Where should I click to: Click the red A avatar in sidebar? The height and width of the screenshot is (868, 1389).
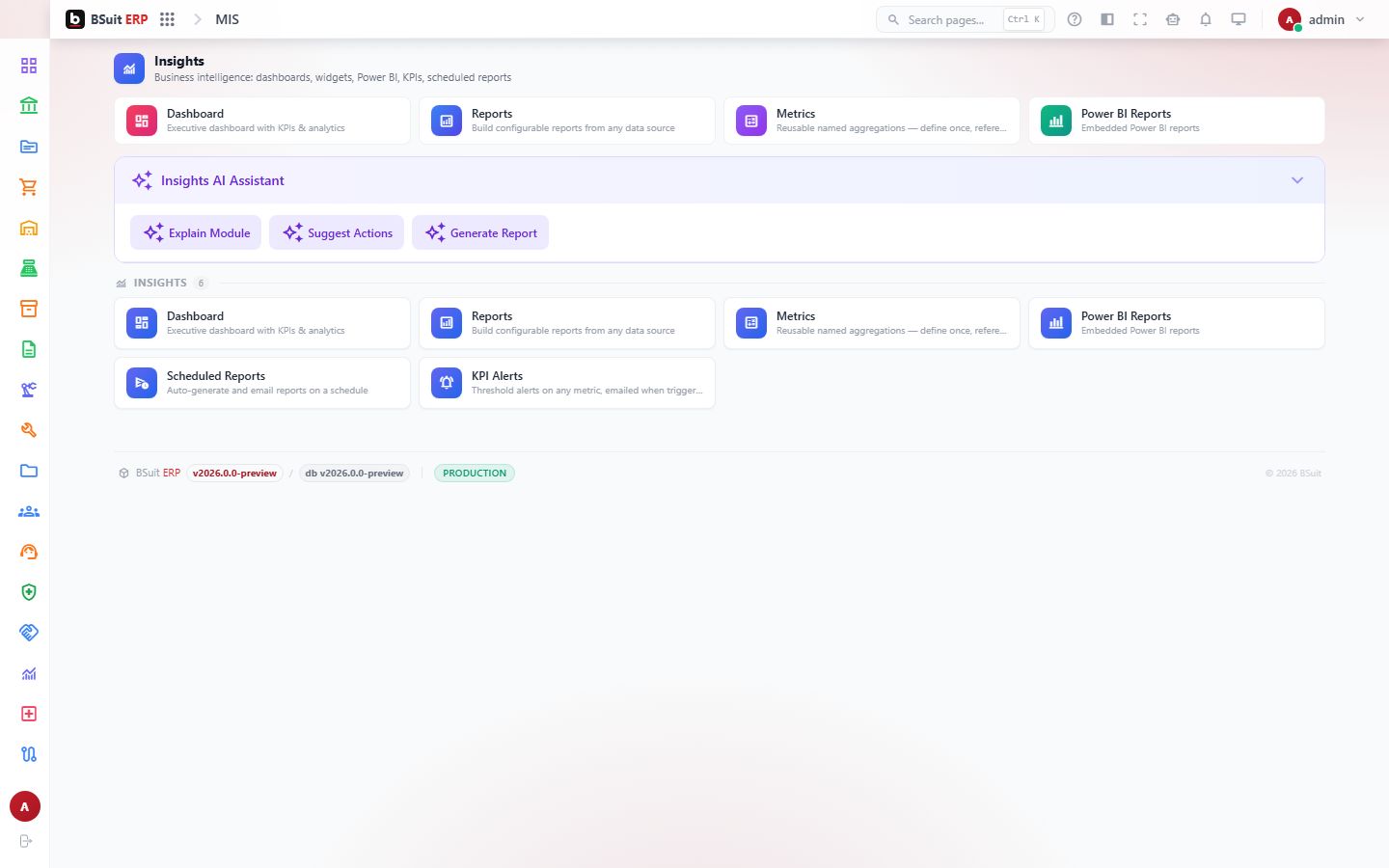click(25, 806)
